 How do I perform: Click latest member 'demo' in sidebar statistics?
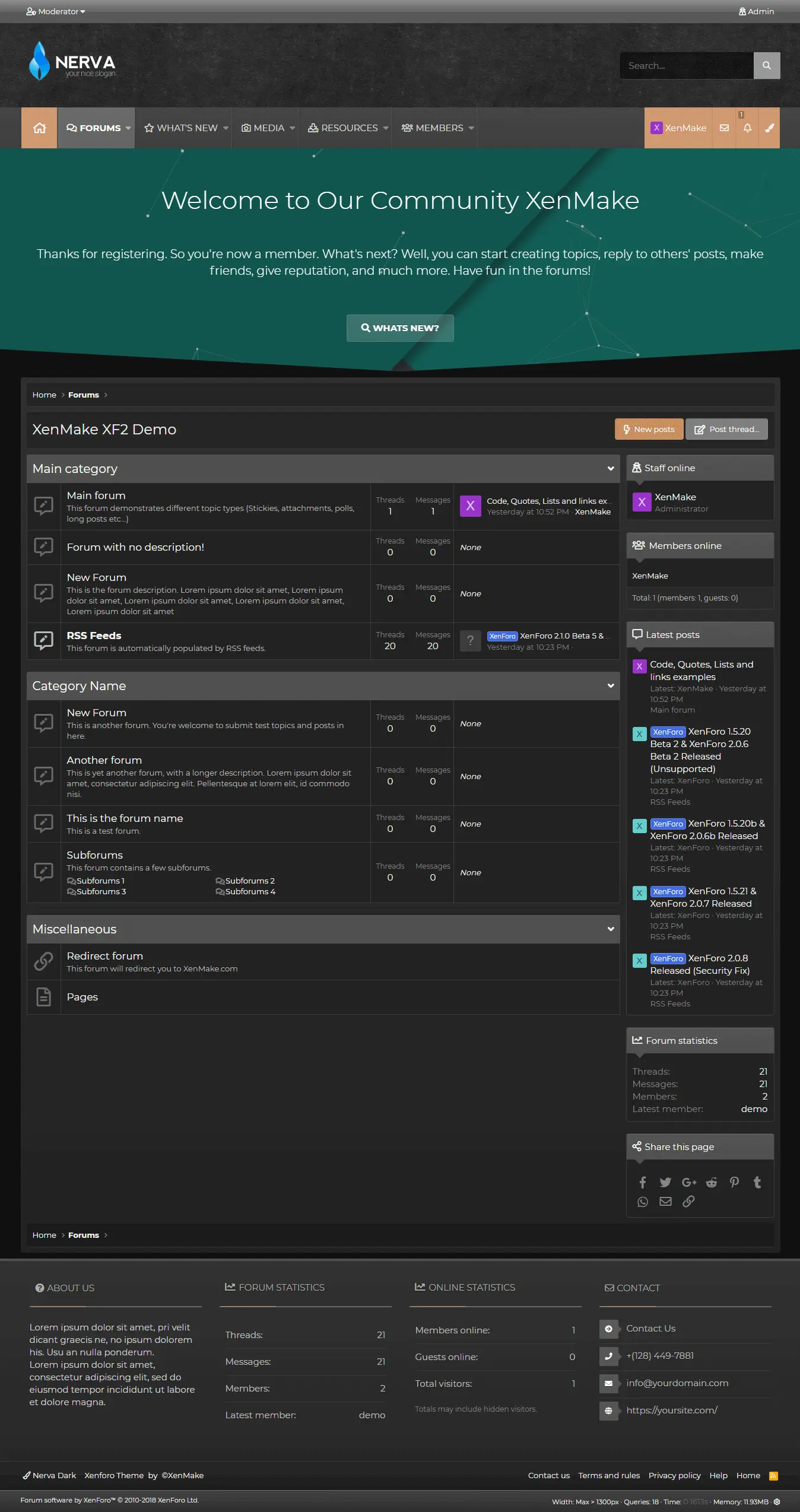coord(754,1108)
